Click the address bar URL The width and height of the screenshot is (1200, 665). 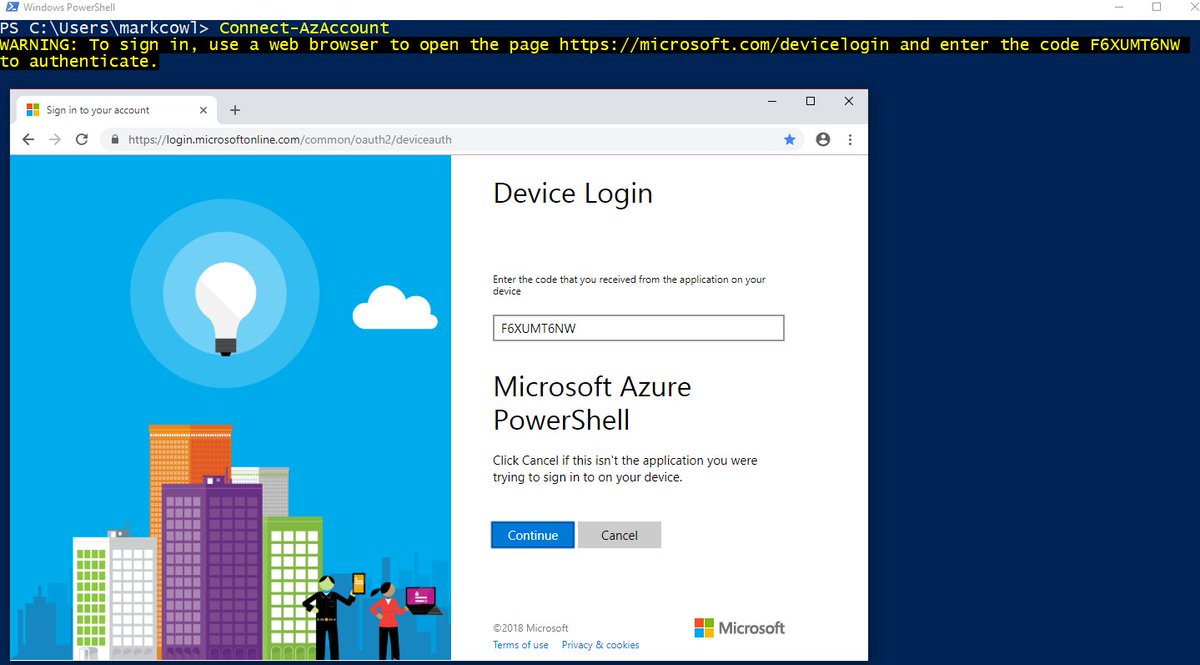[x=290, y=140]
